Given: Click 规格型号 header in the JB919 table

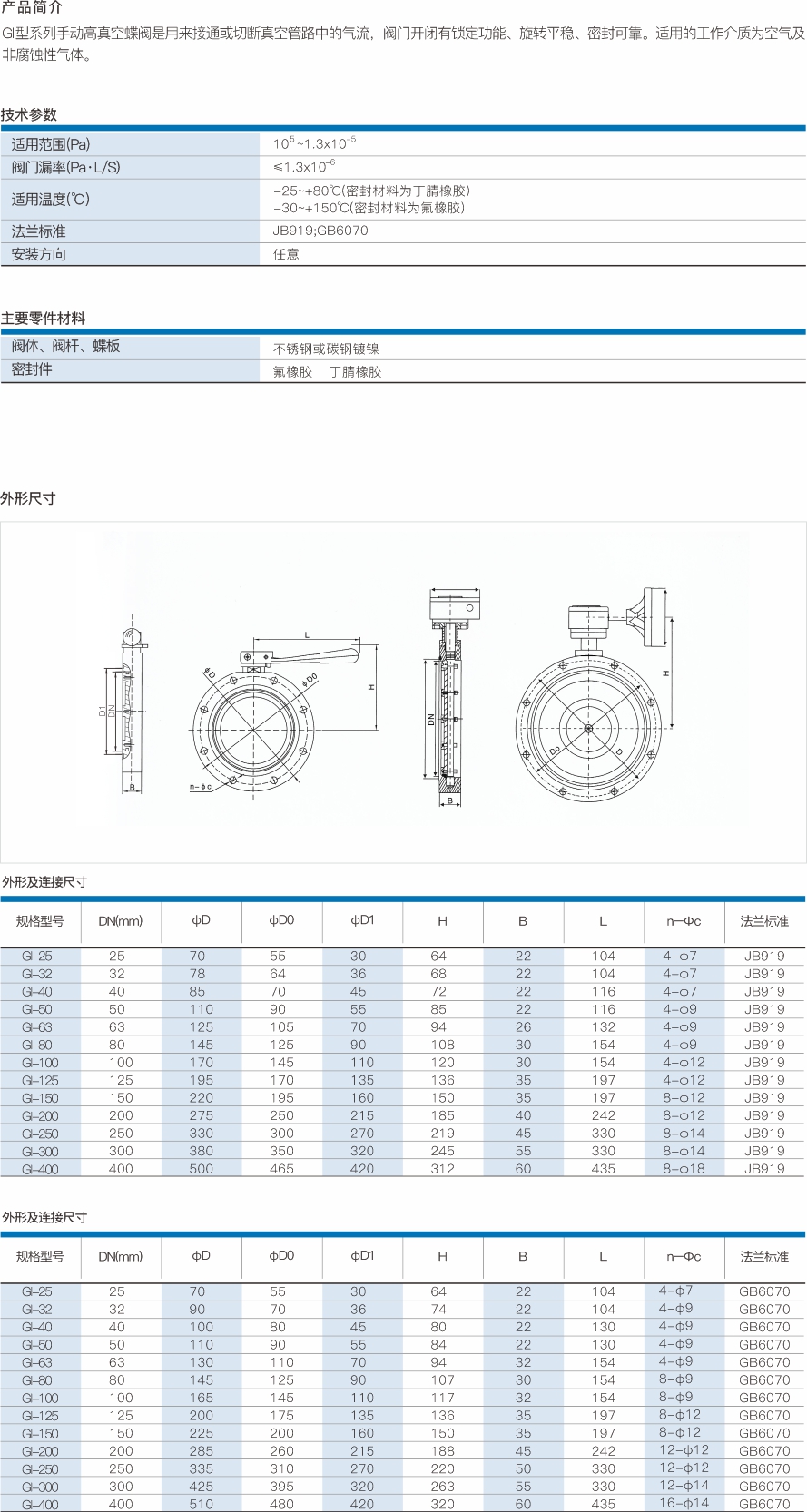Looking at the screenshot, I should click(40, 921).
